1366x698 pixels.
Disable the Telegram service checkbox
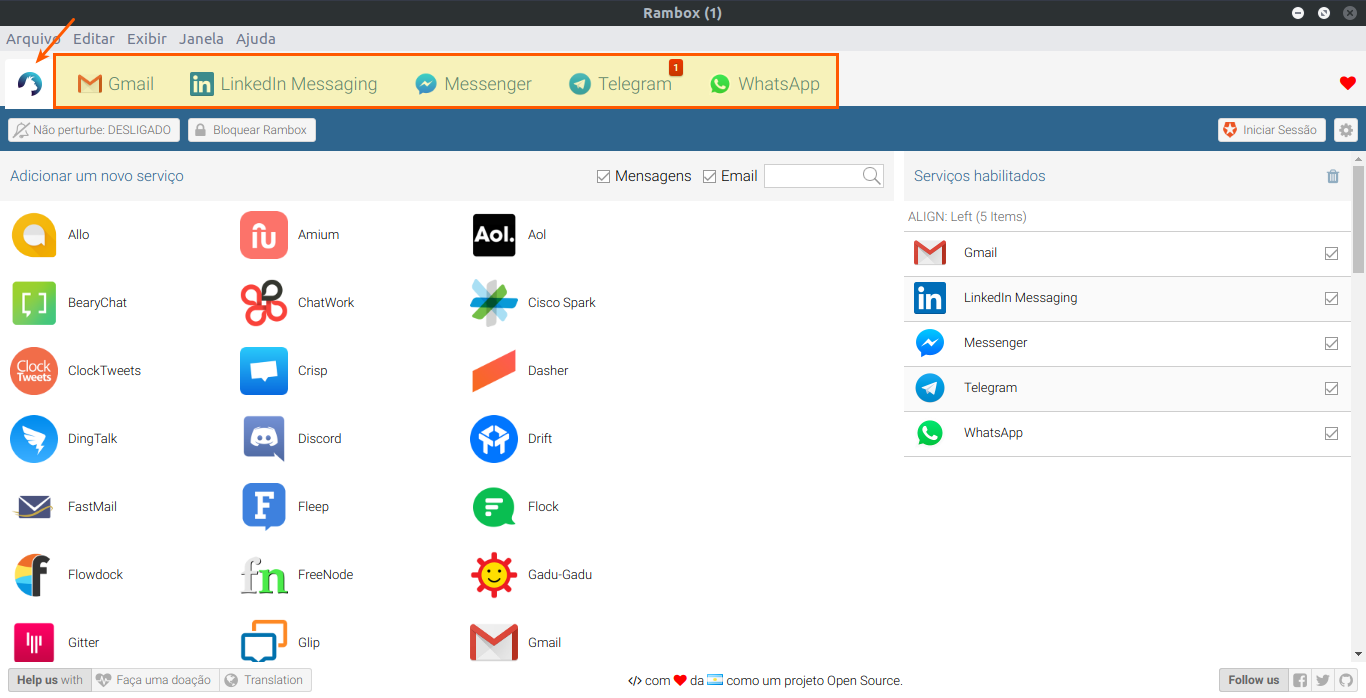pos(1331,388)
